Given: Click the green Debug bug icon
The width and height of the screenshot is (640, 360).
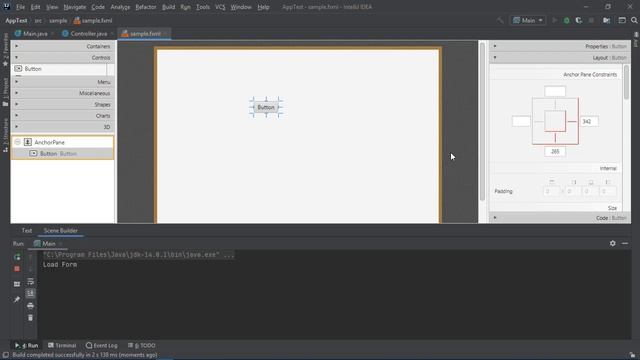Looking at the screenshot, I should coord(567,20).
